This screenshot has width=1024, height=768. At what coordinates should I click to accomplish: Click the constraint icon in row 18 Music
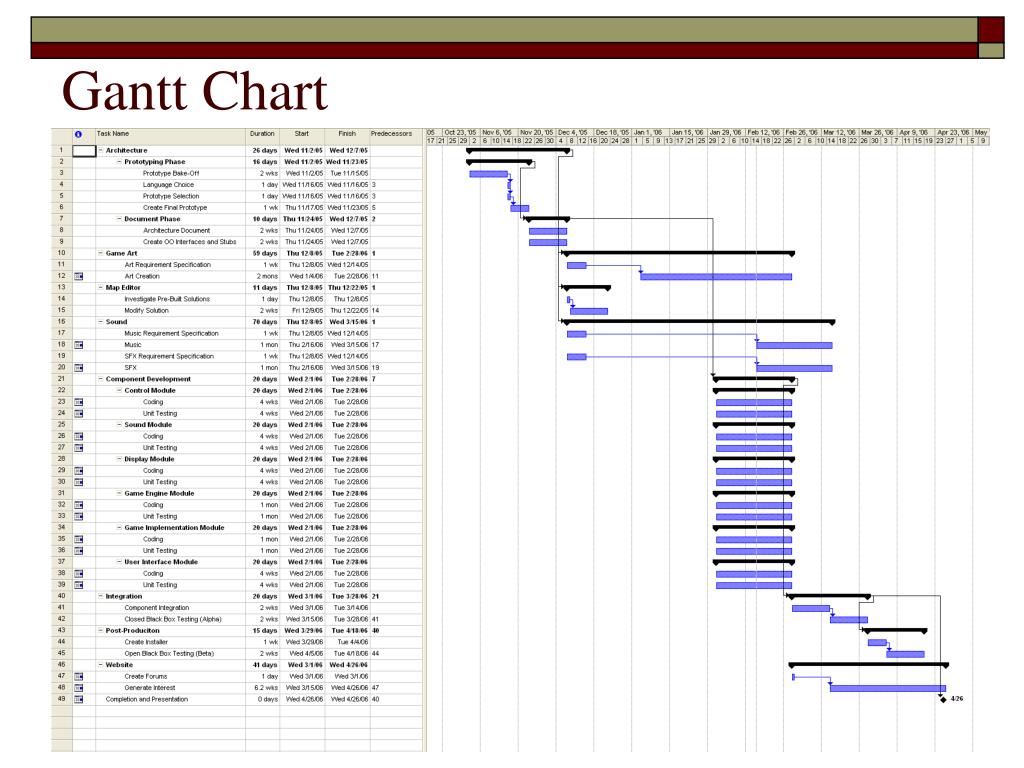click(79, 345)
